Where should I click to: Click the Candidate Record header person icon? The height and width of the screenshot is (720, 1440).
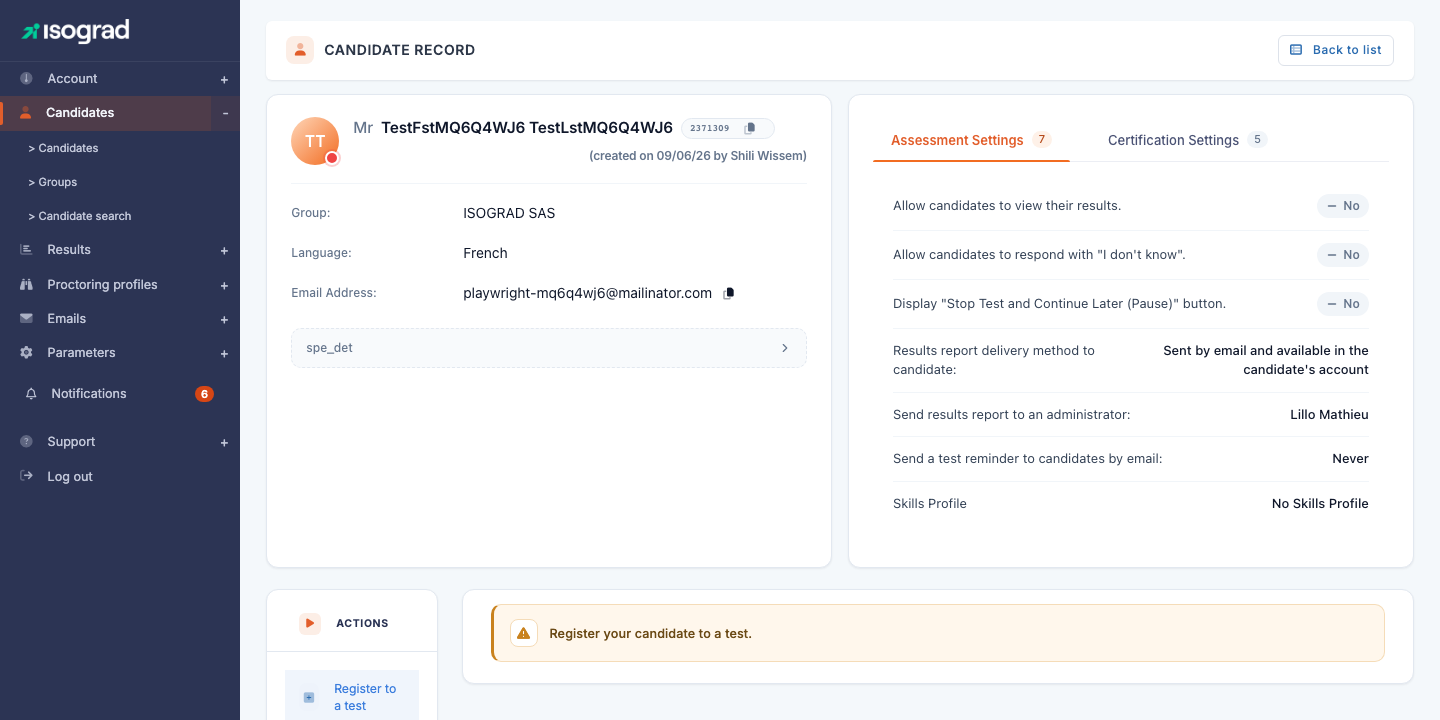pyautogui.click(x=300, y=50)
